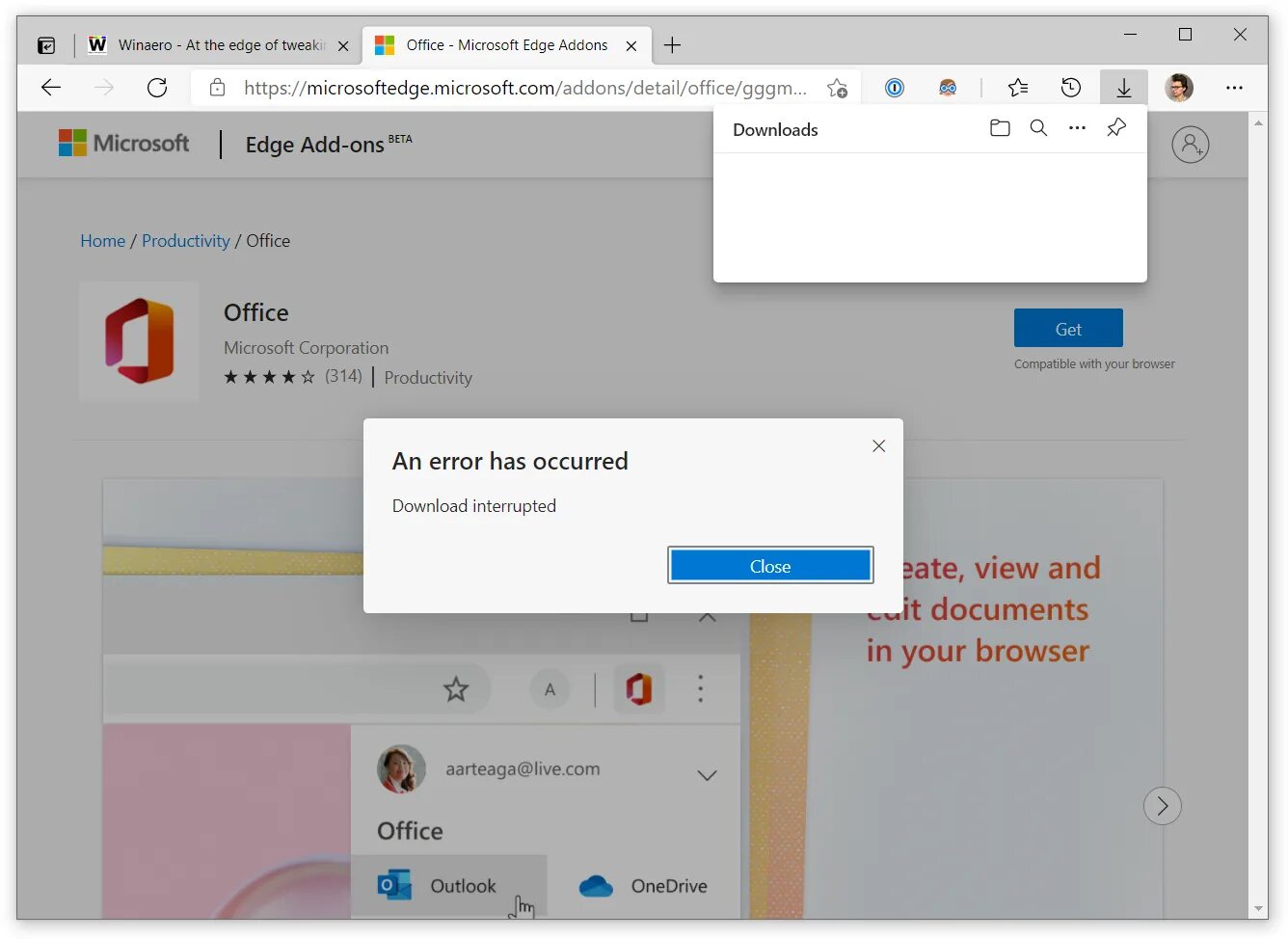Click Close in the error dialog
1288x939 pixels.
[x=770, y=566]
